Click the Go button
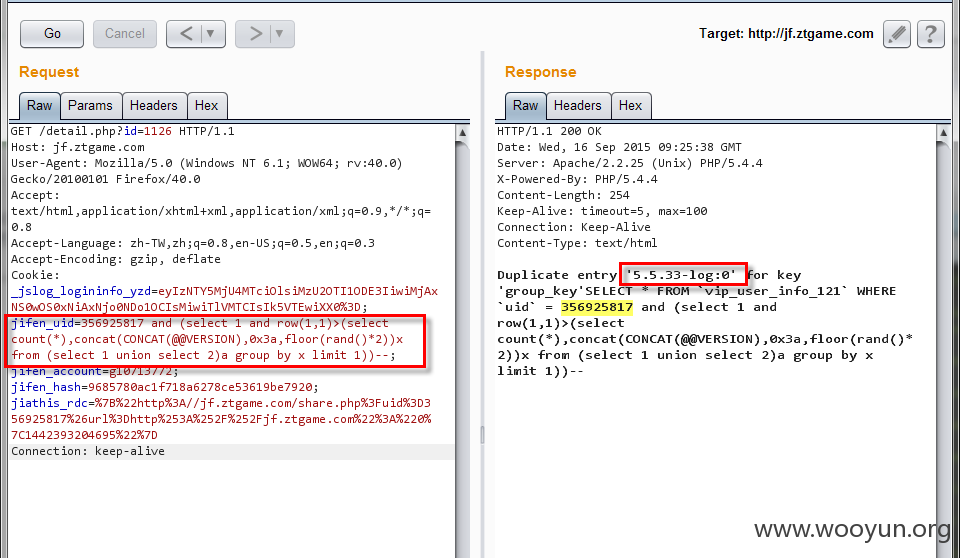 point(52,34)
